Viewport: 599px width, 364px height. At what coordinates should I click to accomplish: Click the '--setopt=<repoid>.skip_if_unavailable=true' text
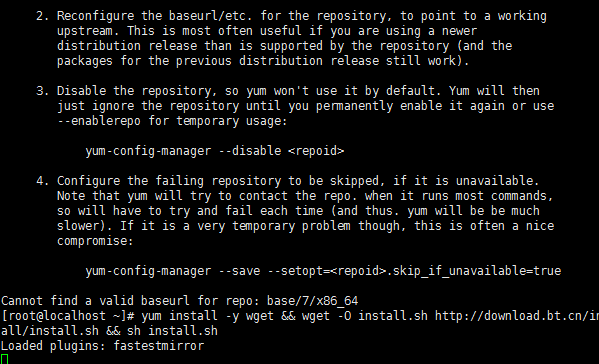pos(414,271)
